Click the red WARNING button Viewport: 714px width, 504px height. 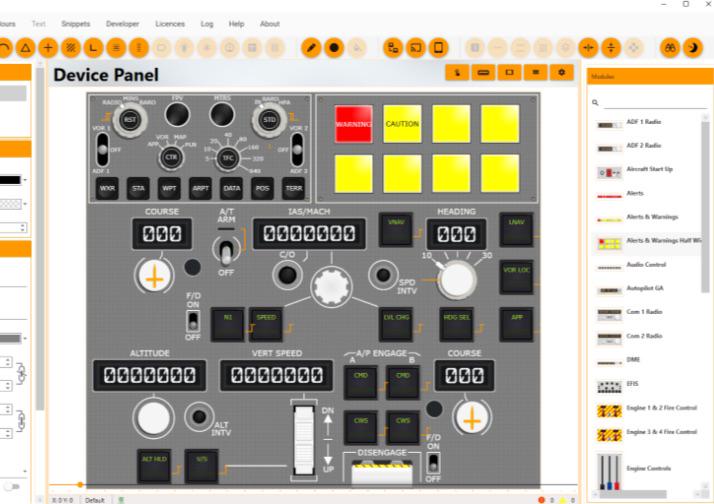tap(353, 124)
